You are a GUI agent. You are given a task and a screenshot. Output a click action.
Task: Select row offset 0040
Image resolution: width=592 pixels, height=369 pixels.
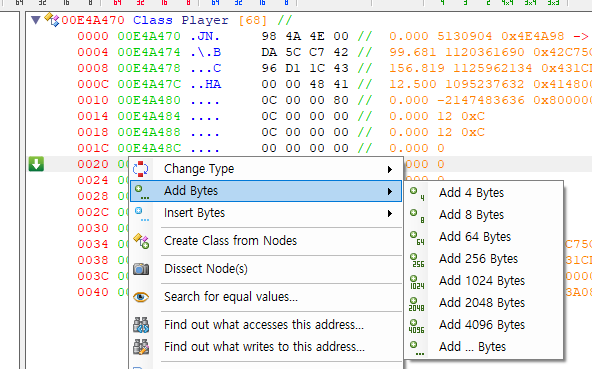click(93, 292)
